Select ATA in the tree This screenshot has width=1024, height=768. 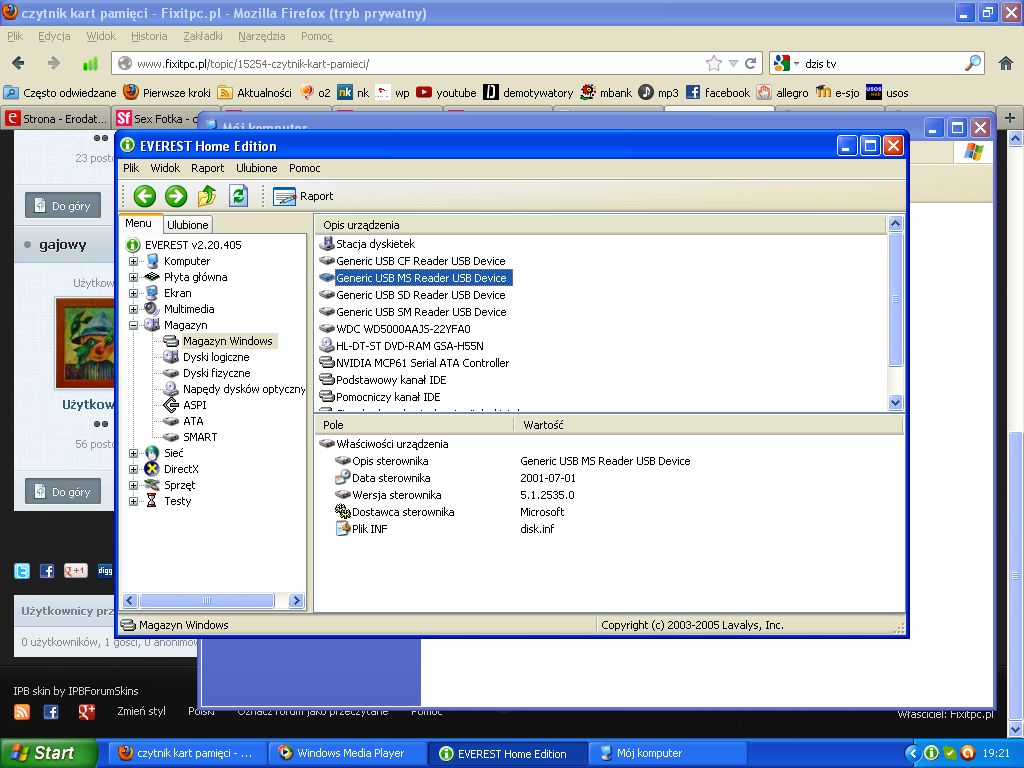193,421
